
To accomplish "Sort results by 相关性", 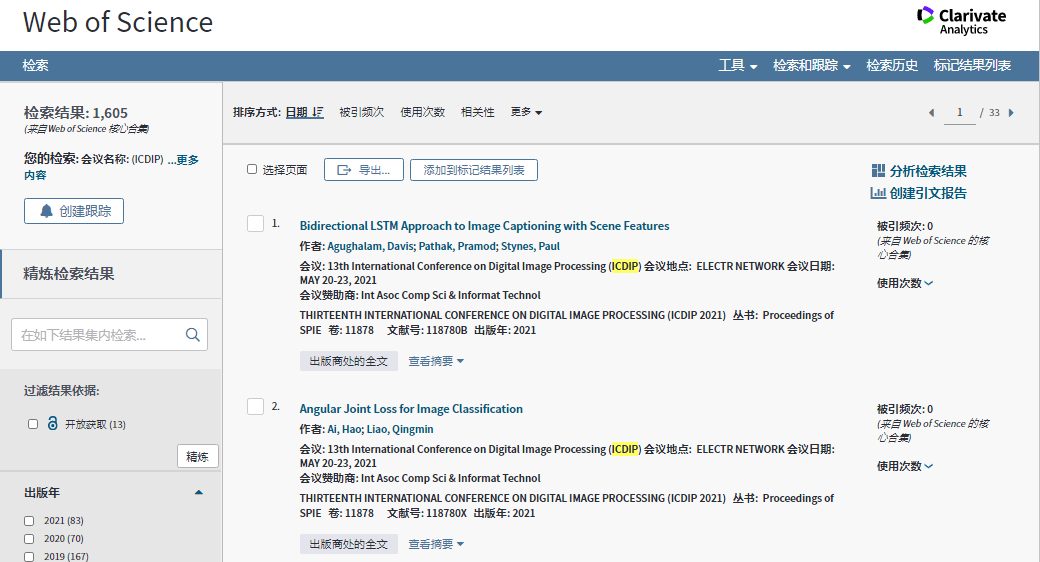I will click(478, 112).
